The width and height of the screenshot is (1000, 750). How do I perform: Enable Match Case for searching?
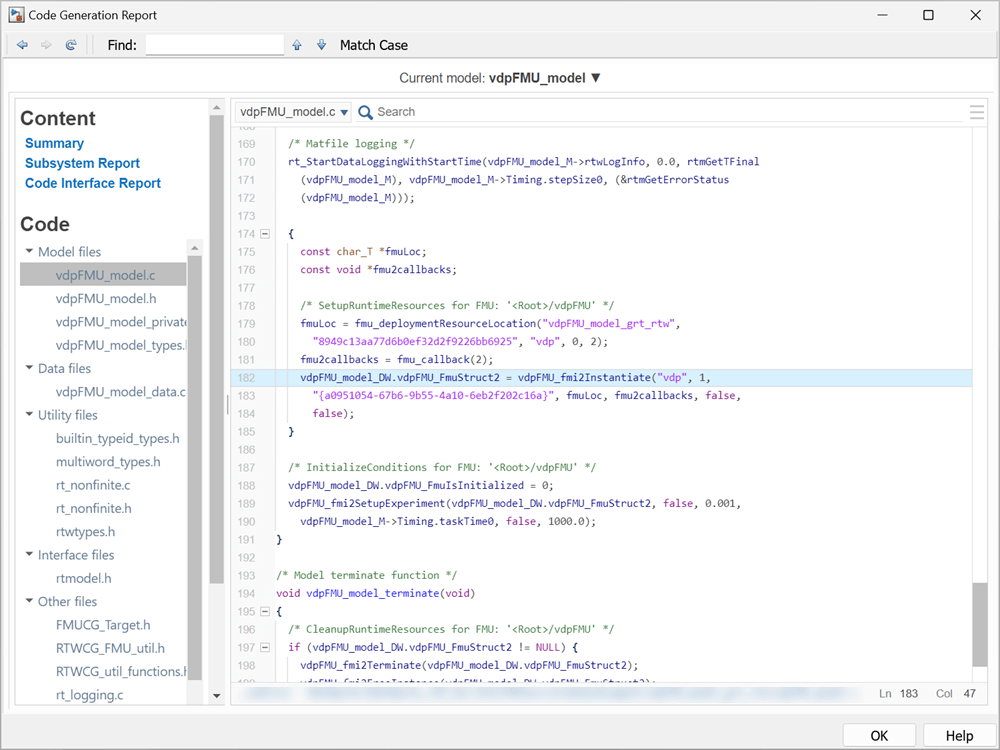[x=373, y=45]
